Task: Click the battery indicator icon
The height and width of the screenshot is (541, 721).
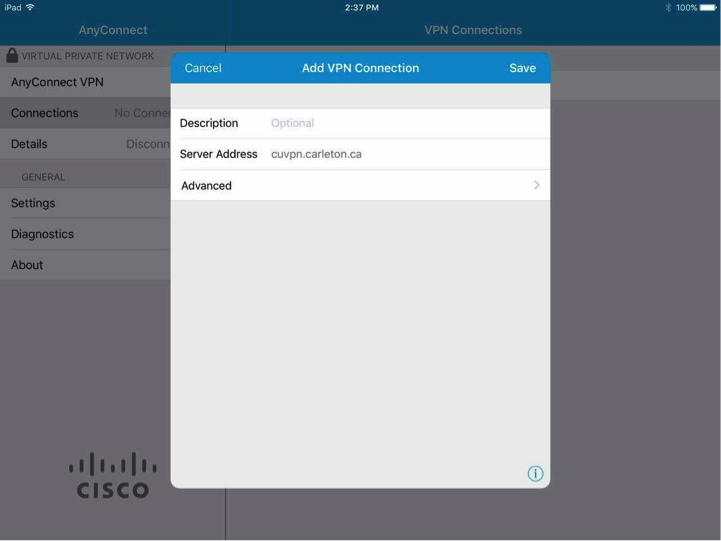Action: click(709, 8)
